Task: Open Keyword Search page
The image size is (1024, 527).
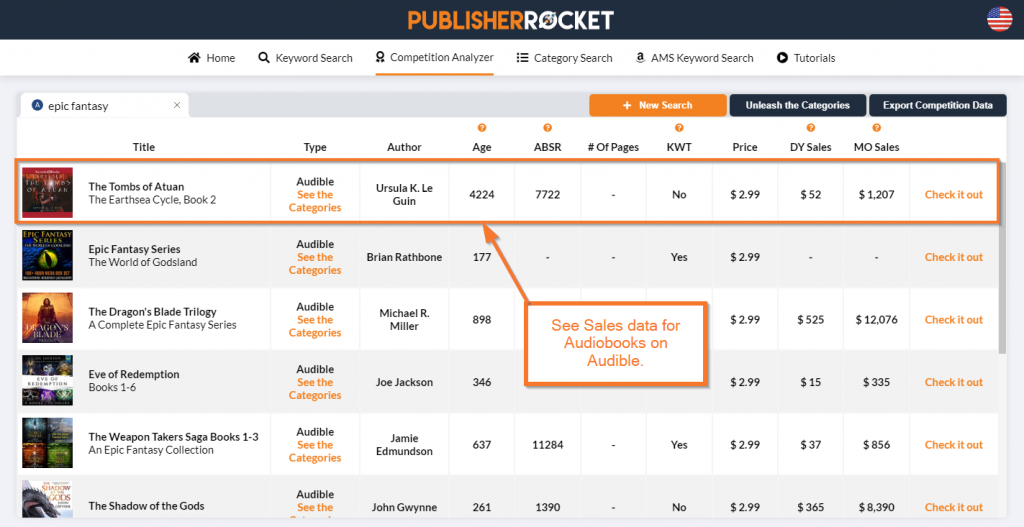Action: click(x=306, y=57)
